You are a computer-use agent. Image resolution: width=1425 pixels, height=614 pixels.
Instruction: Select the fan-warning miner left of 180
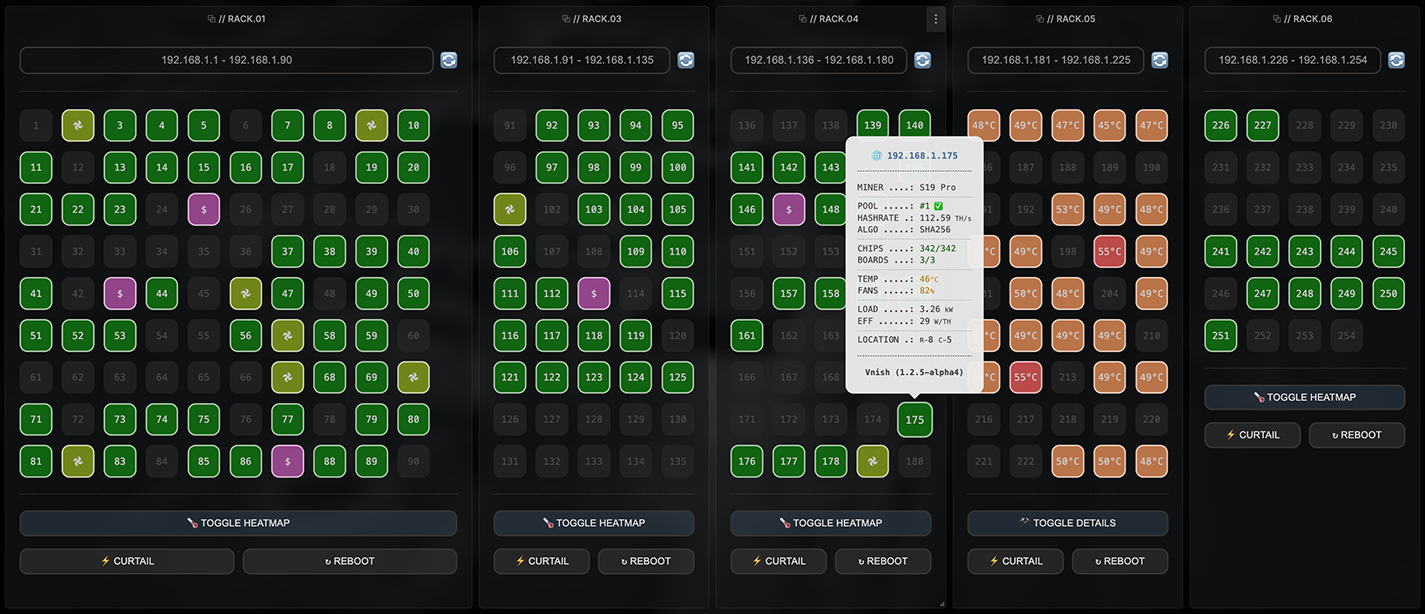pyautogui.click(x=872, y=461)
